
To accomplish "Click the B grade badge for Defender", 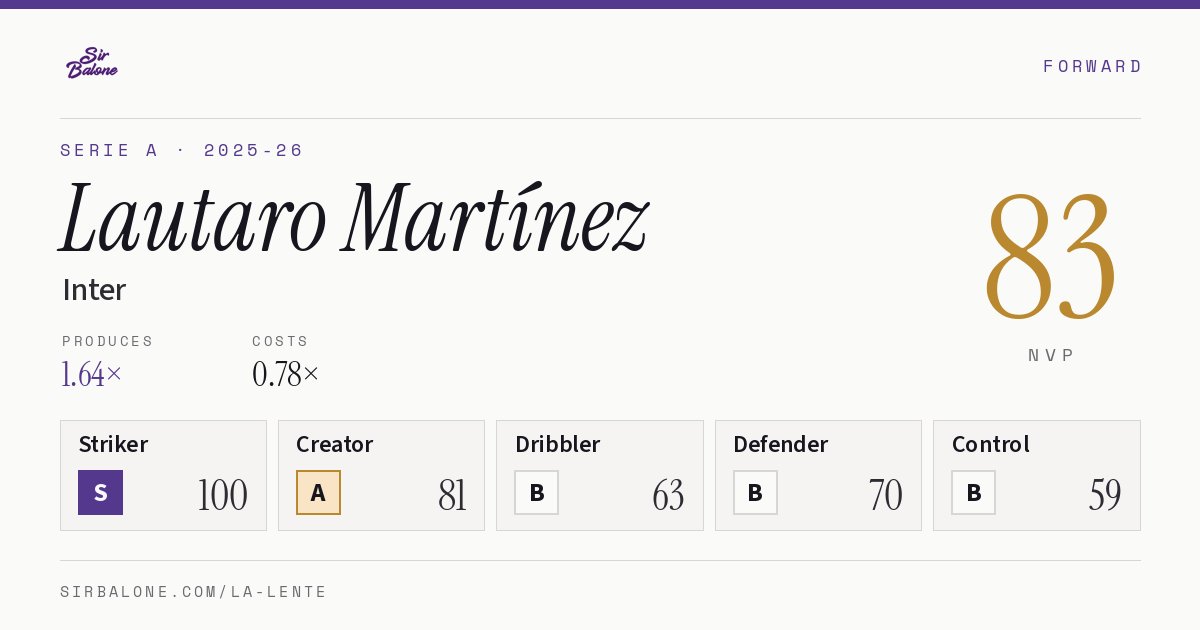I will [755, 492].
